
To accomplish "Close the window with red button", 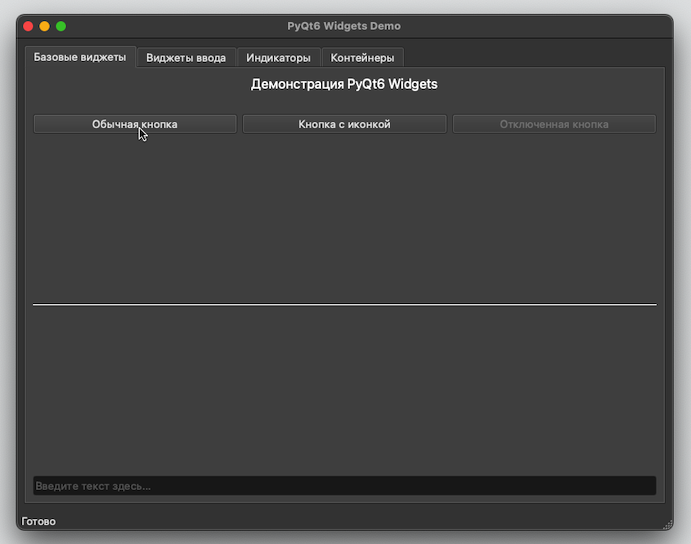I will coord(28,26).
